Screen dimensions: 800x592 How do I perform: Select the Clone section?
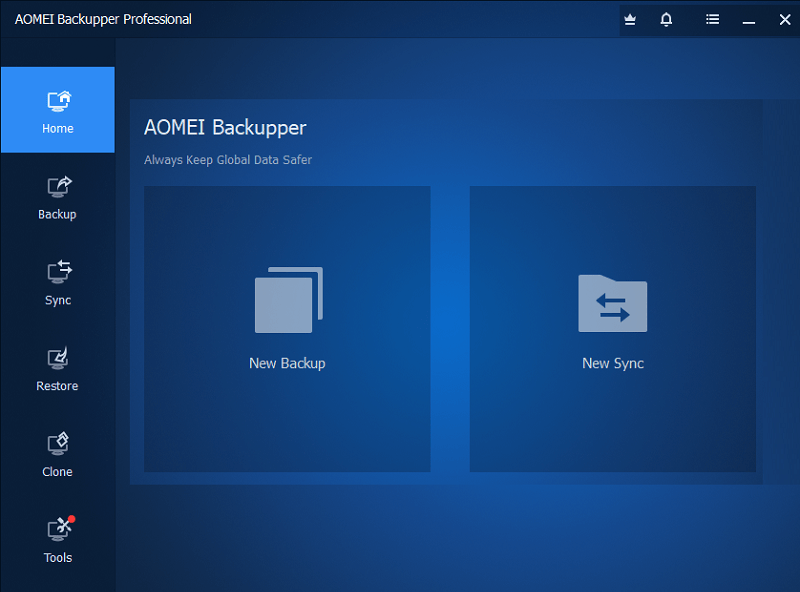click(58, 455)
